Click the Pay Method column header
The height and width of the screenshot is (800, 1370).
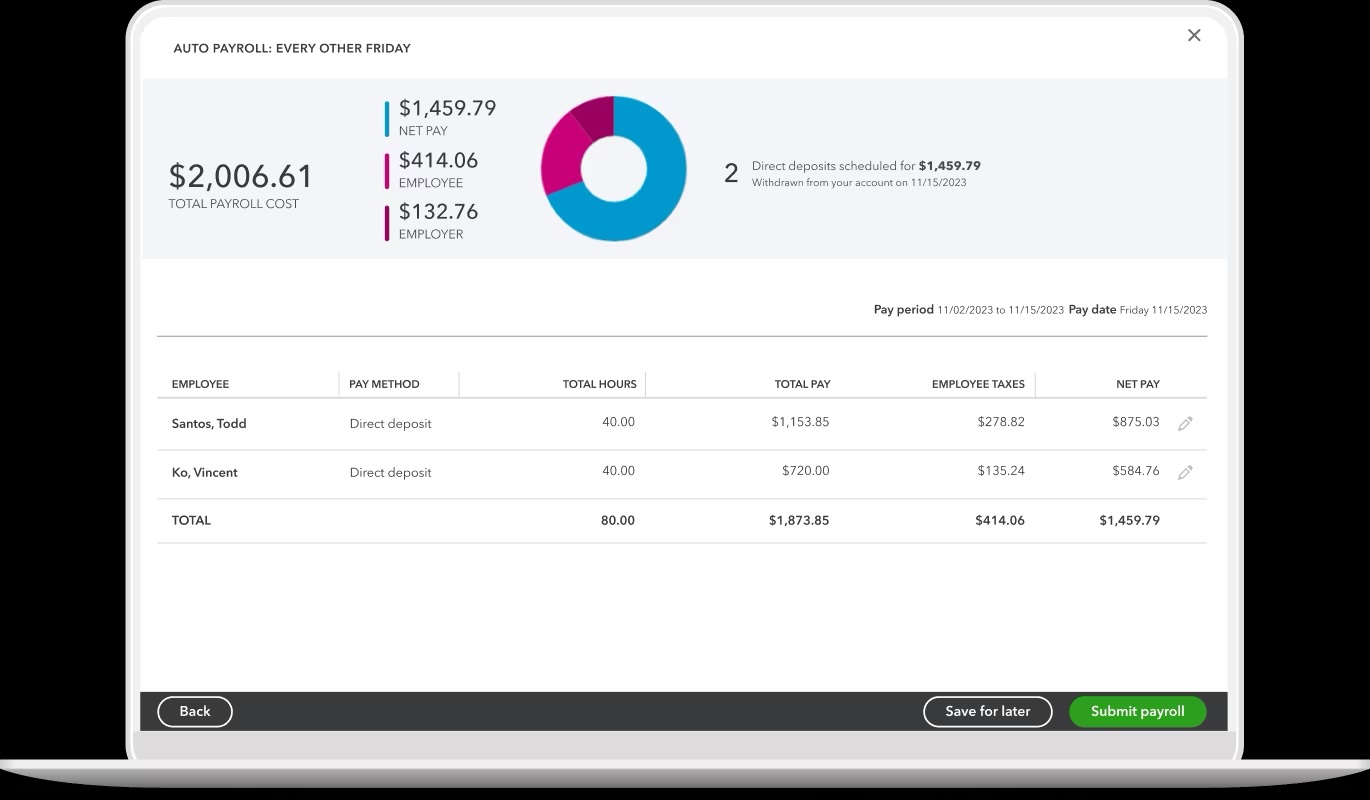[384, 384]
